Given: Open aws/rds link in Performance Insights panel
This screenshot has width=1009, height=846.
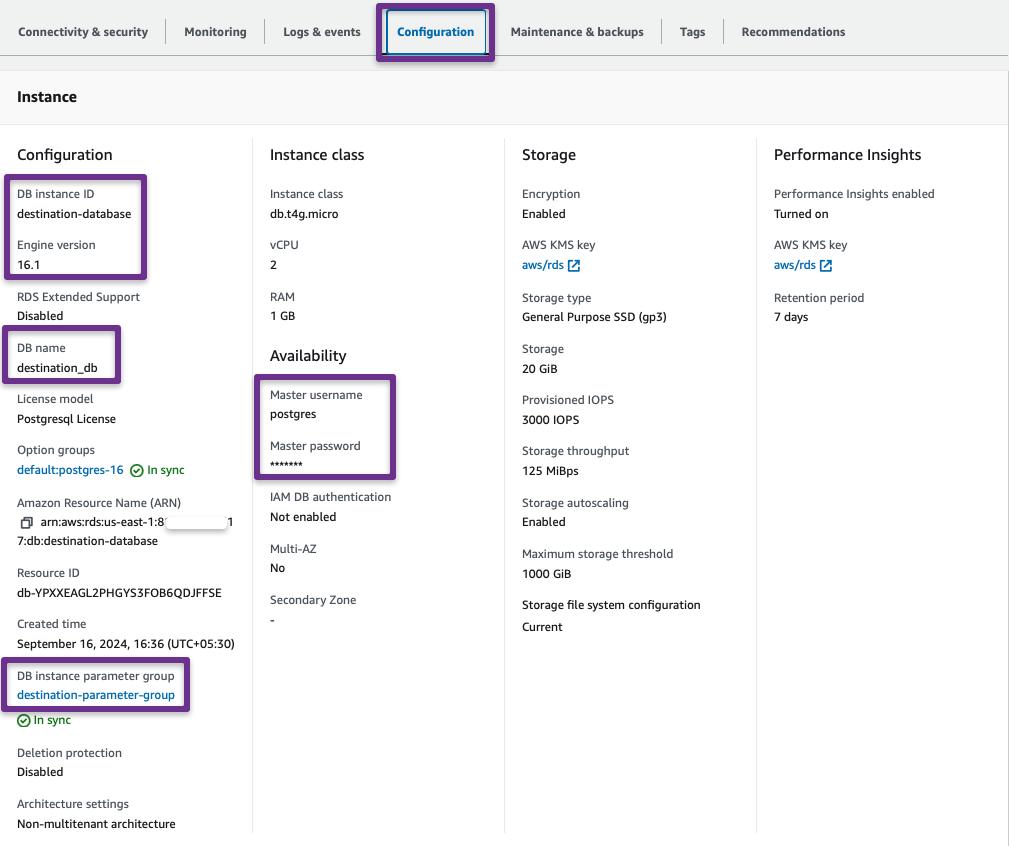Looking at the screenshot, I should pos(794,265).
